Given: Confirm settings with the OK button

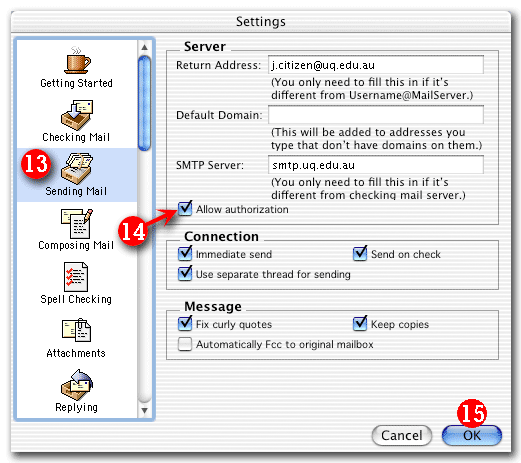Looking at the screenshot, I should (x=472, y=435).
